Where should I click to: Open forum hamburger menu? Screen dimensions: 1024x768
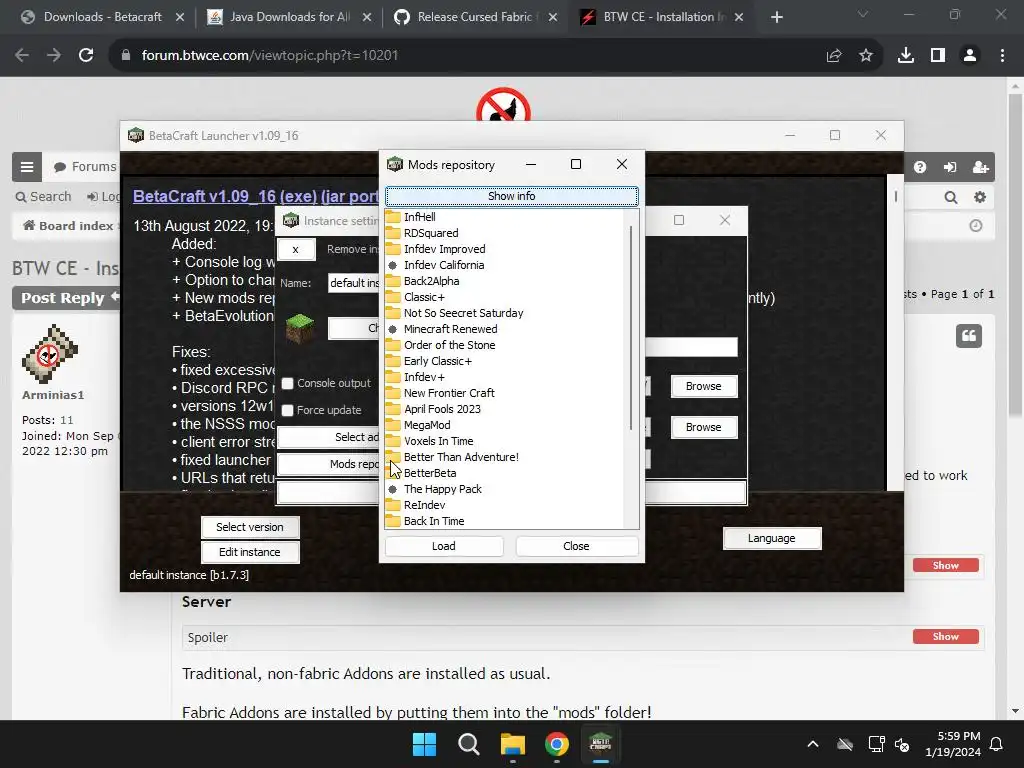point(27,167)
